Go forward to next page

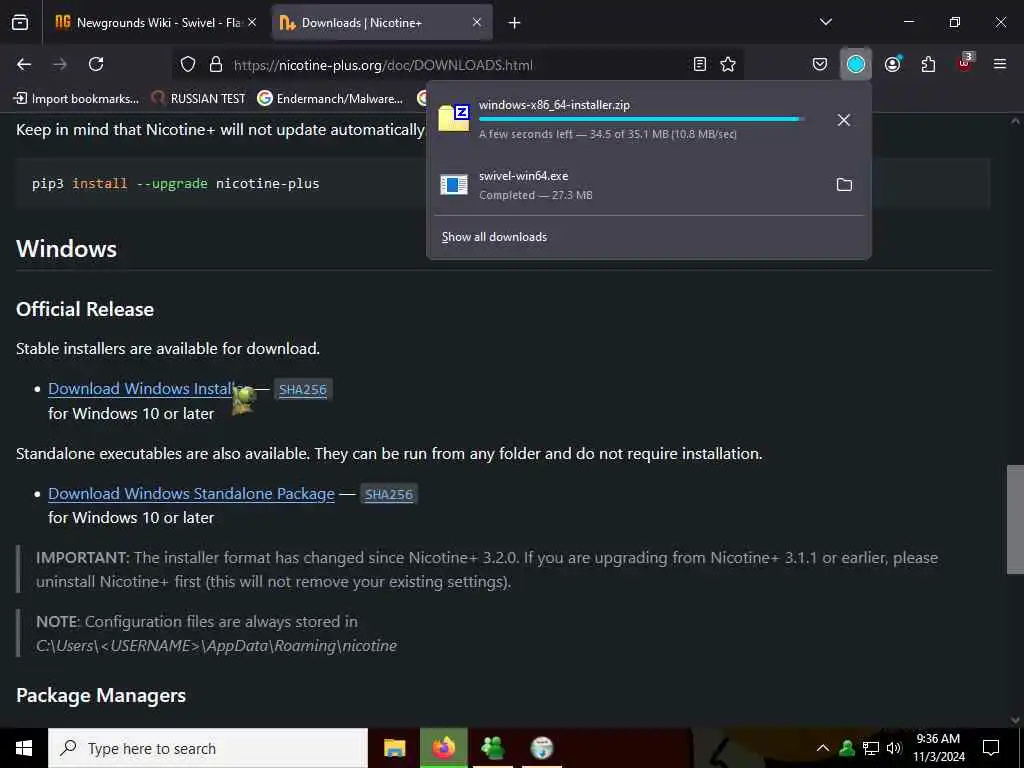click(x=60, y=64)
